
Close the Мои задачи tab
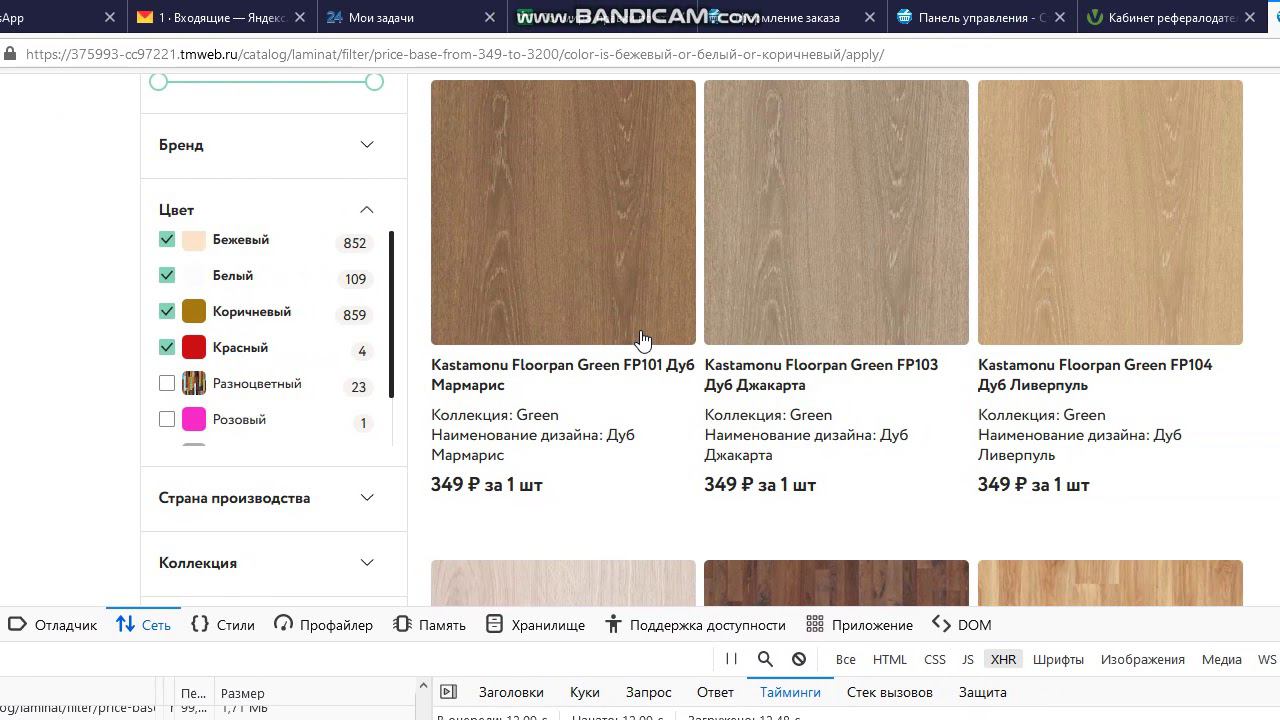pos(490,17)
